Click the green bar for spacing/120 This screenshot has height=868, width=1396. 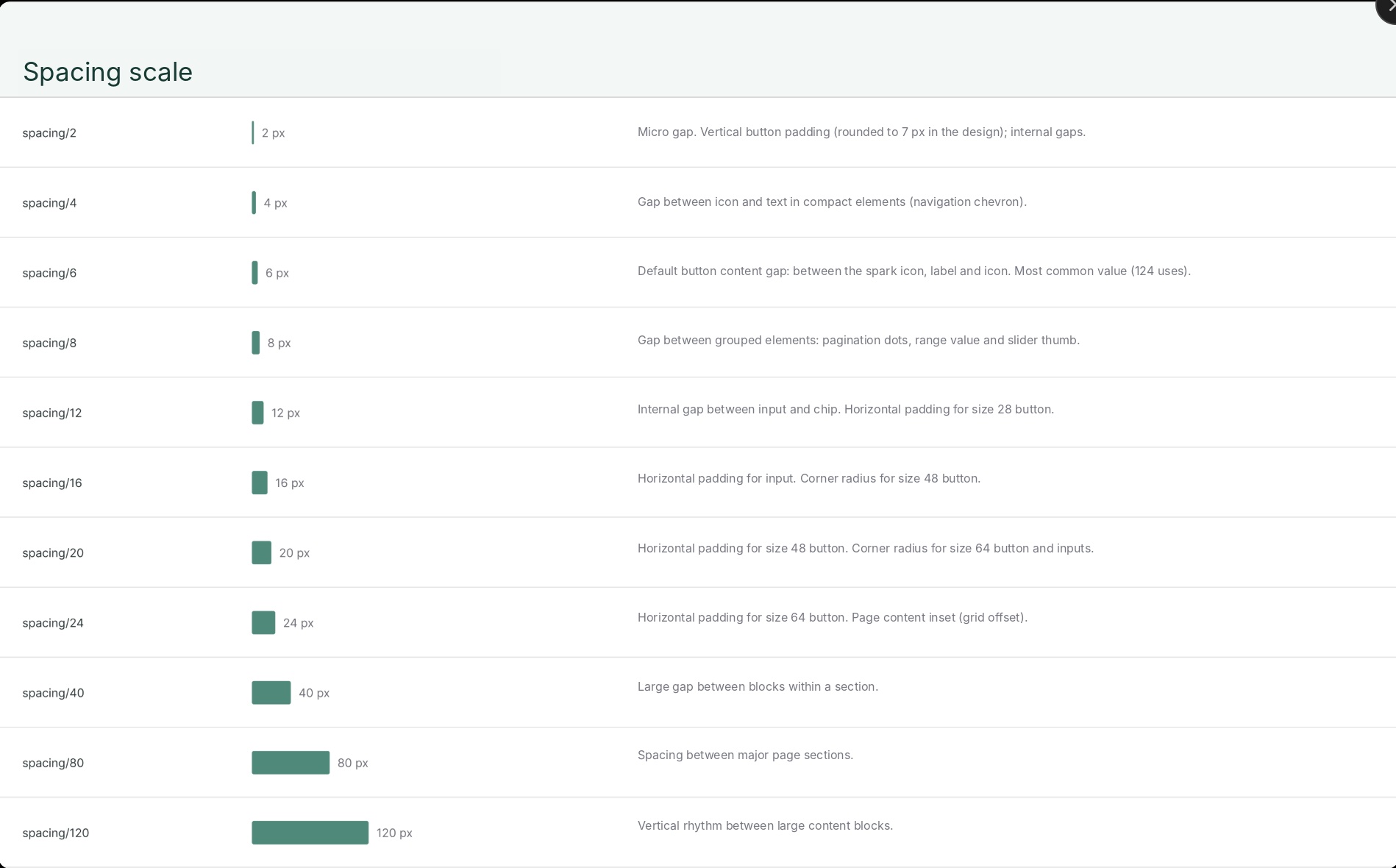(x=310, y=833)
